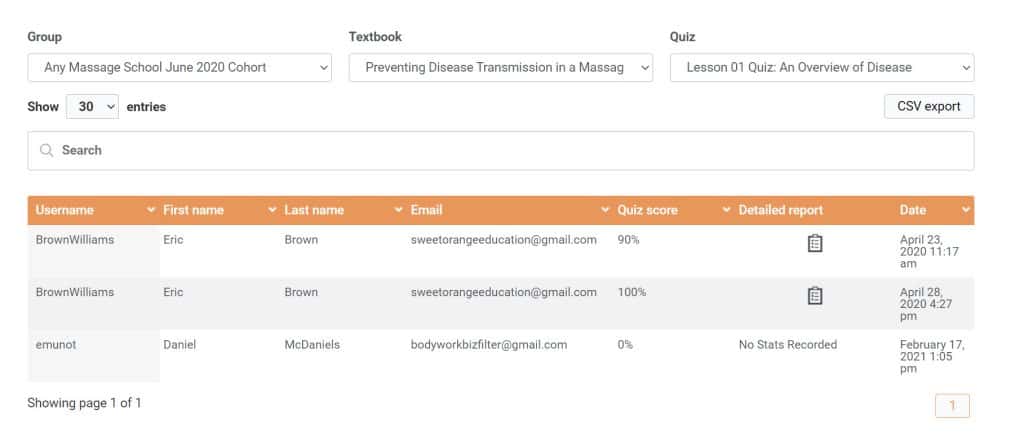Open the Group dropdown
The height and width of the screenshot is (440, 1024).
coord(180,68)
